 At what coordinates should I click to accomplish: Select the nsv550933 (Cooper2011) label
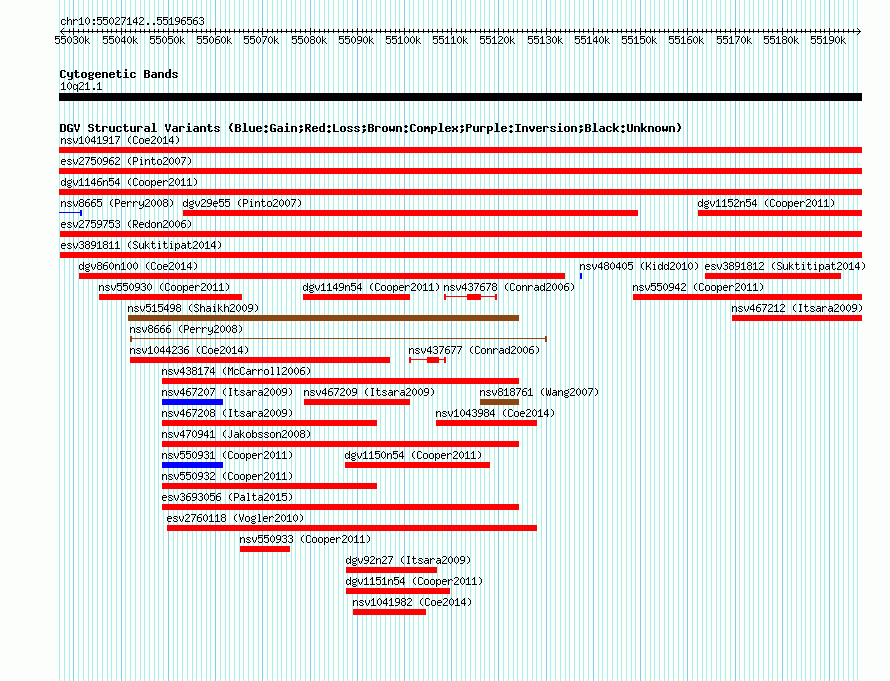[x=305, y=539]
